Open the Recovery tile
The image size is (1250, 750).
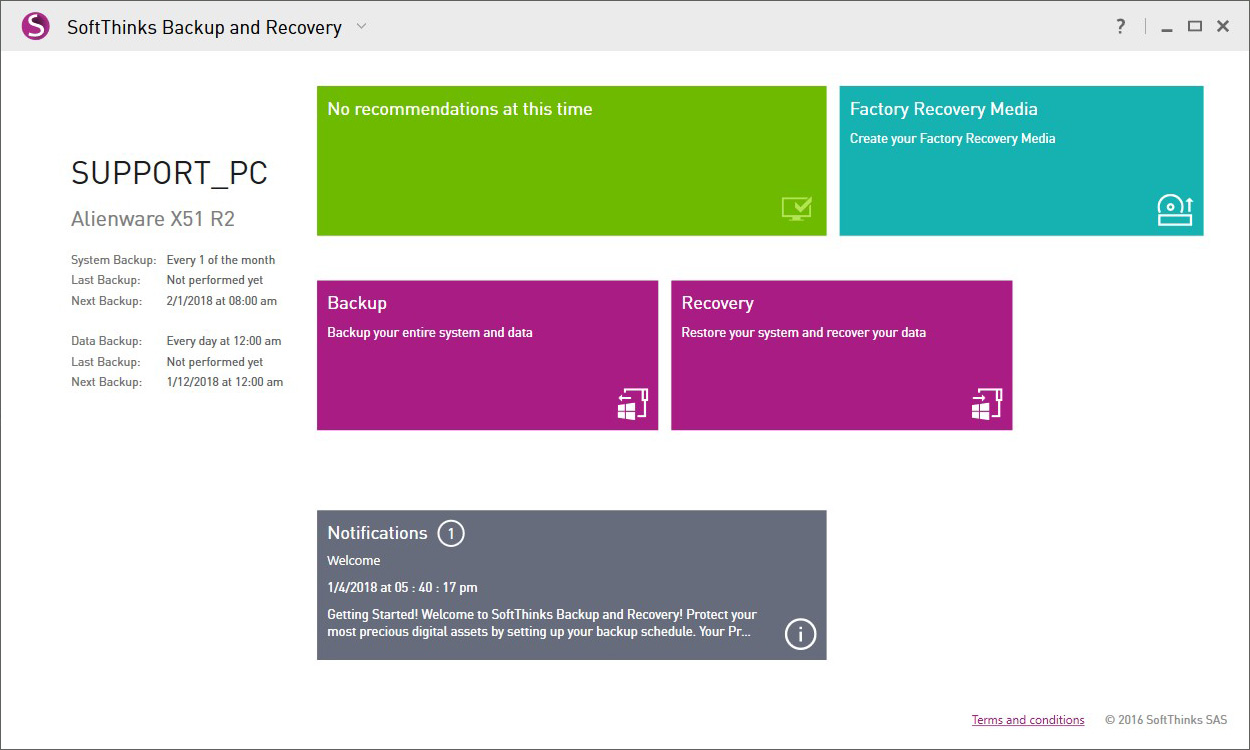pos(841,355)
